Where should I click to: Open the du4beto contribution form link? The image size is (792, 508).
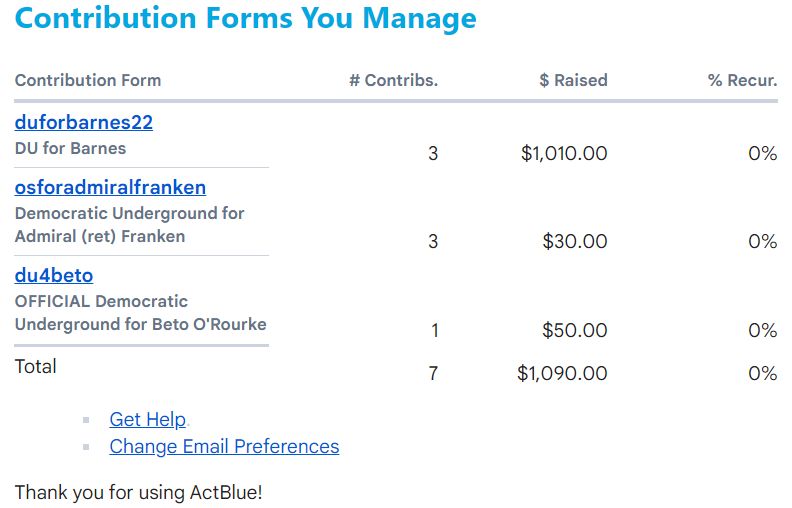click(x=54, y=275)
